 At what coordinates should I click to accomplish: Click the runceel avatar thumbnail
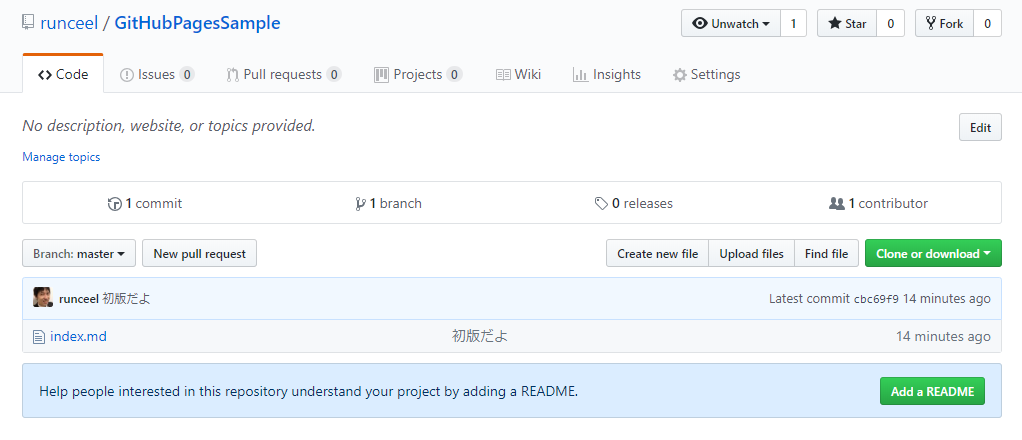(43, 298)
